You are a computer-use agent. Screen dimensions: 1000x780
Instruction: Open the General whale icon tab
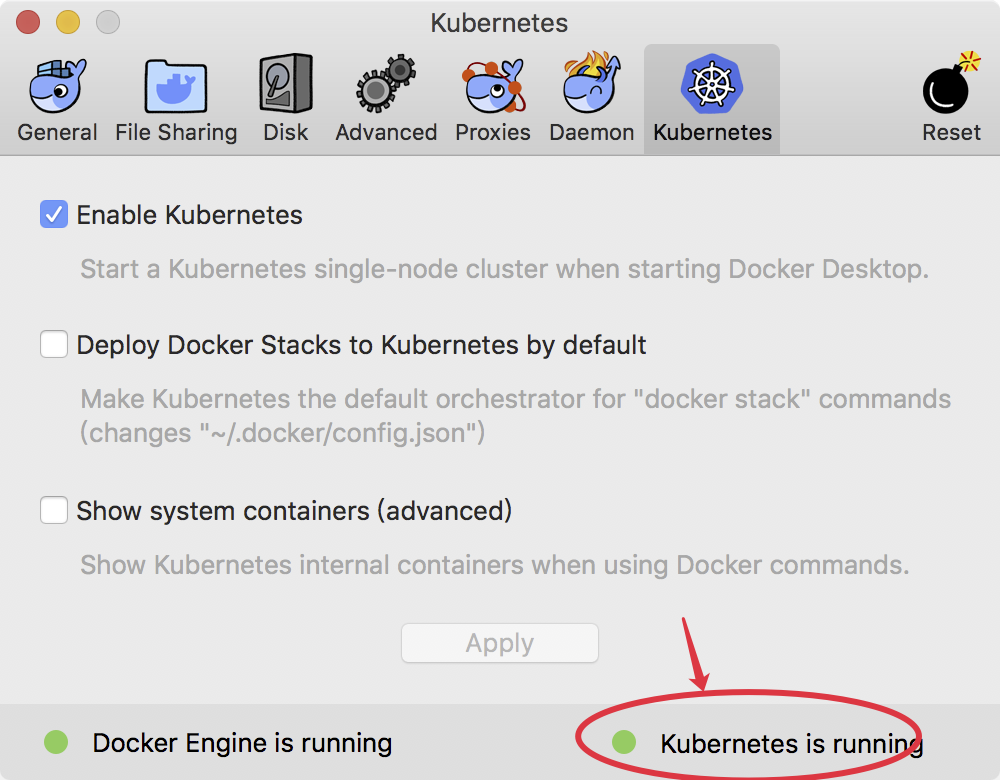click(x=57, y=86)
